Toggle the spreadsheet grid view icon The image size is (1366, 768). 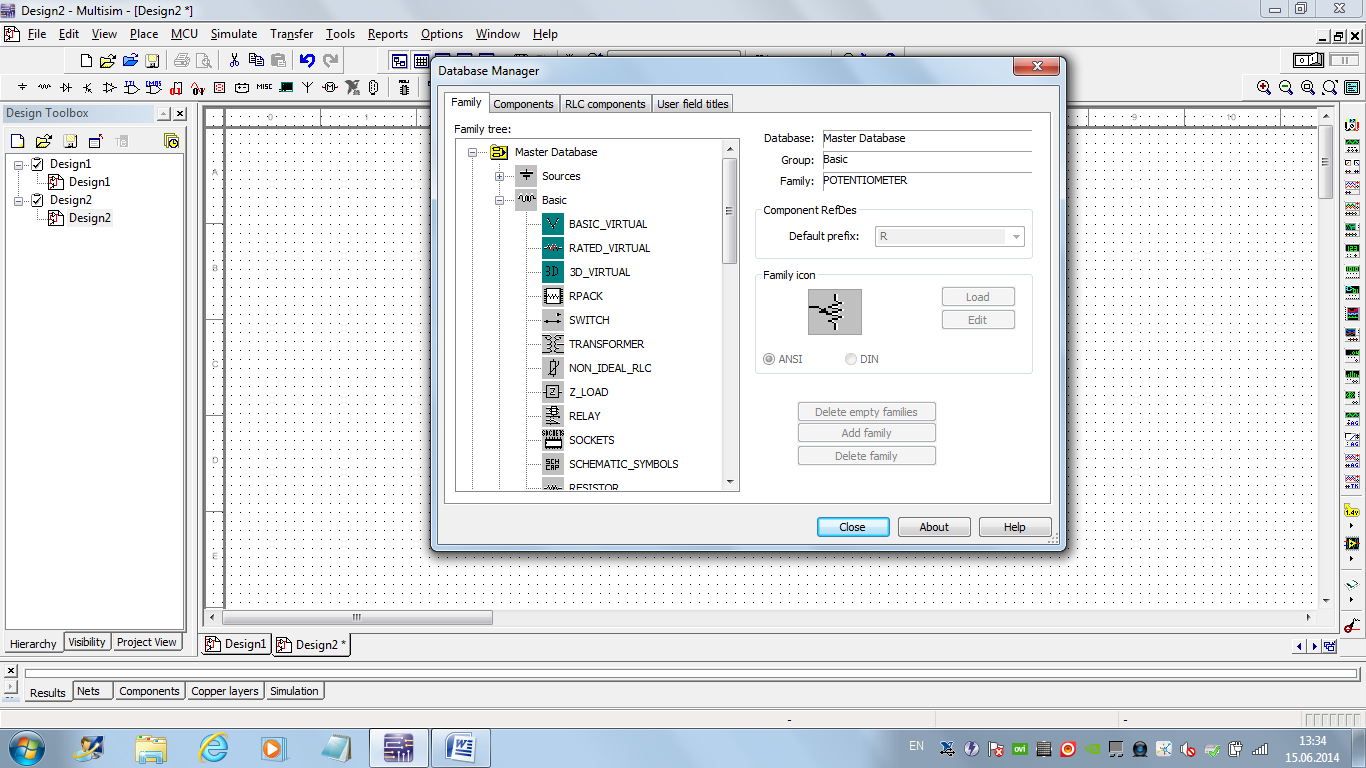(x=421, y=61)
